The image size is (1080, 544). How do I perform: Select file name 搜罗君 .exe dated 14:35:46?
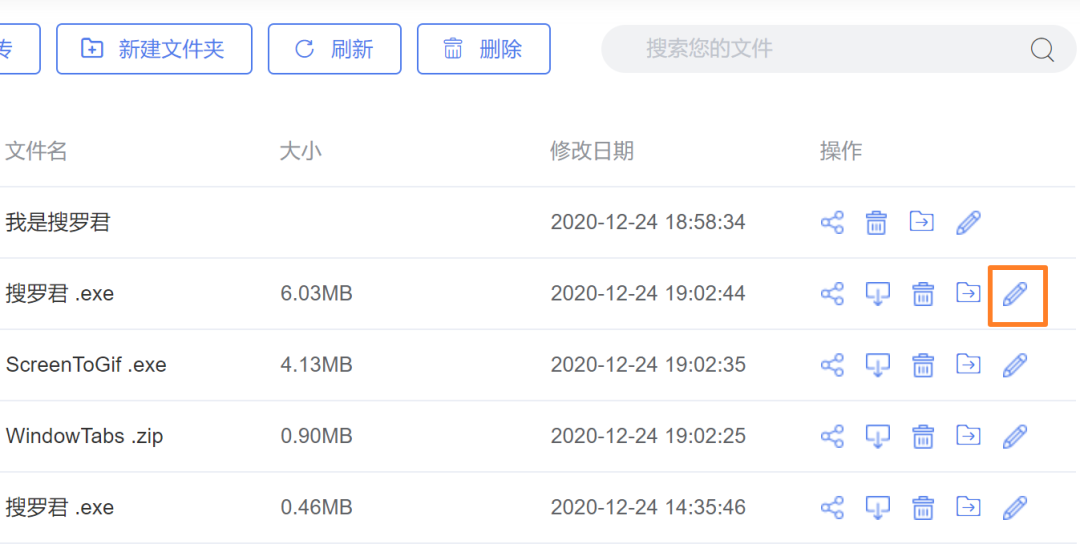tap(60, 508)
